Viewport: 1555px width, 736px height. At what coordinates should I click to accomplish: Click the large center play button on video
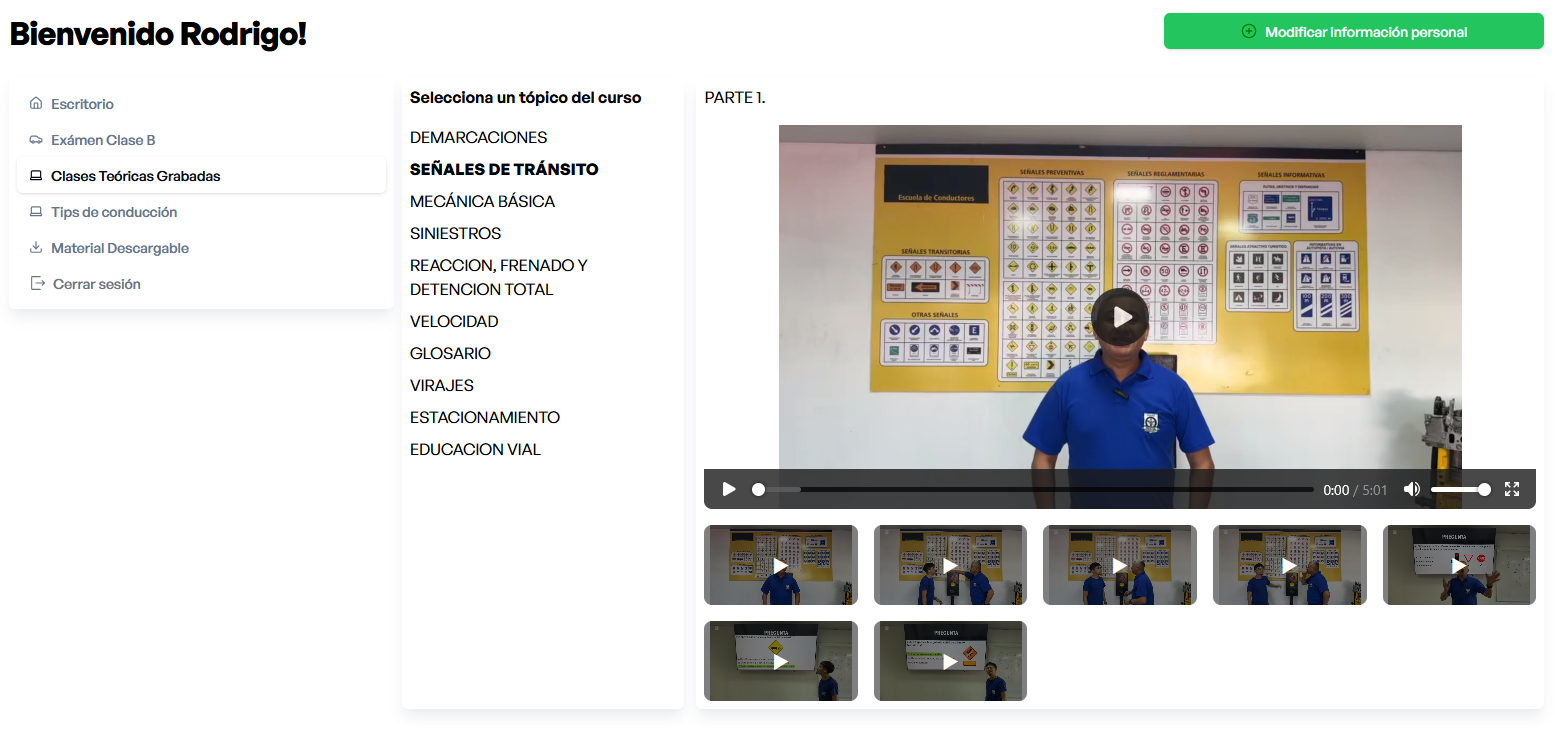click(1120, 317)
